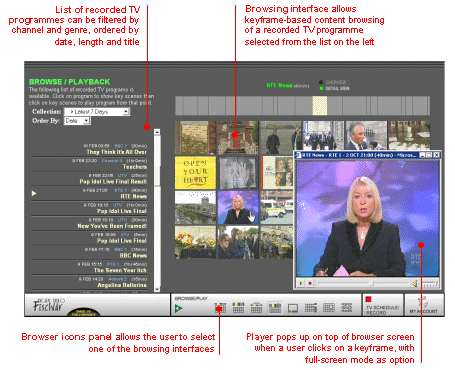
Task: Click the Browse/Play section label
Action: (191, 298)
